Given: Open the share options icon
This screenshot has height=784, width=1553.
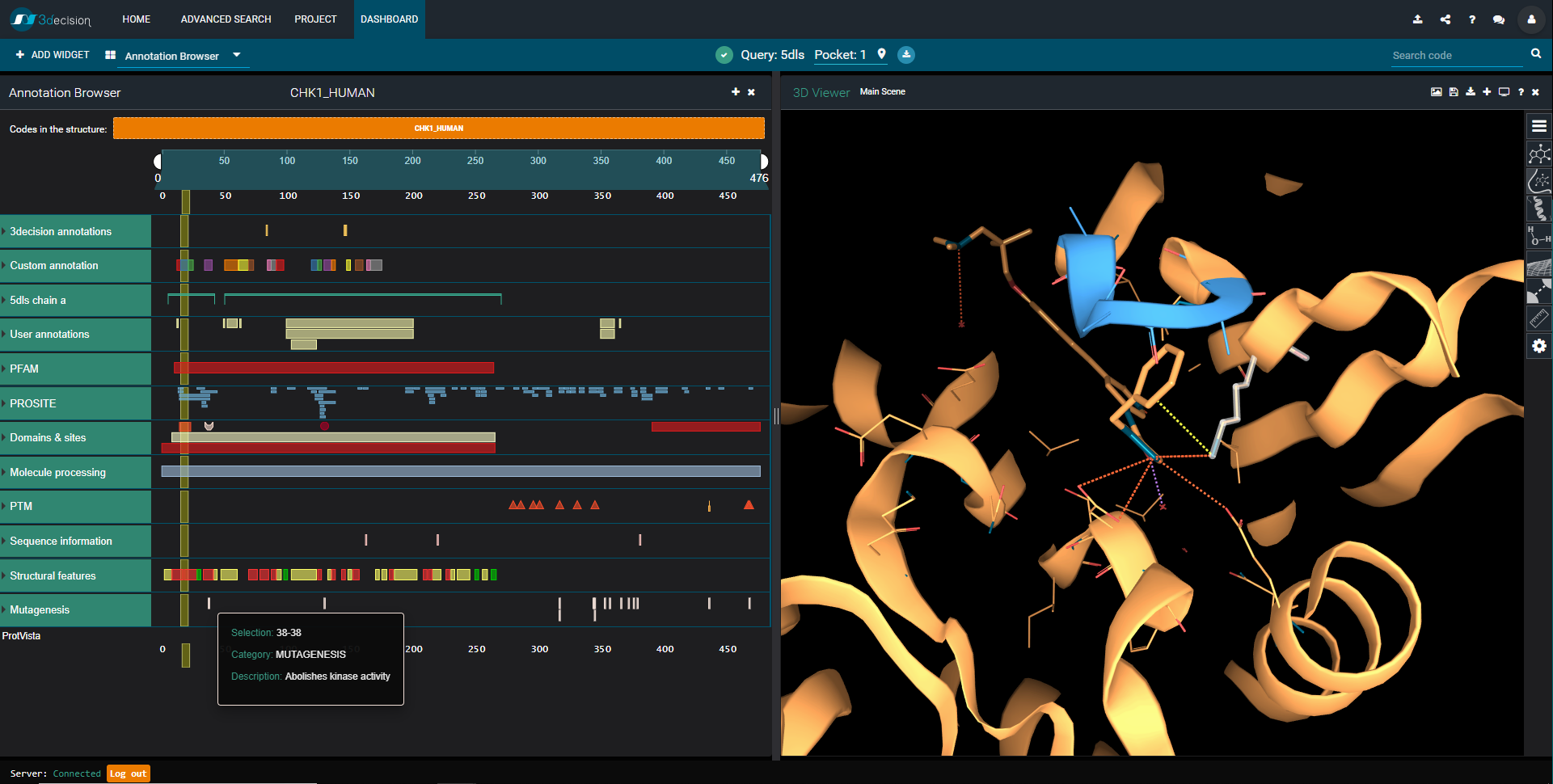Looking at the screenshot, I should pyautogui.click(x=1445, y=19).
